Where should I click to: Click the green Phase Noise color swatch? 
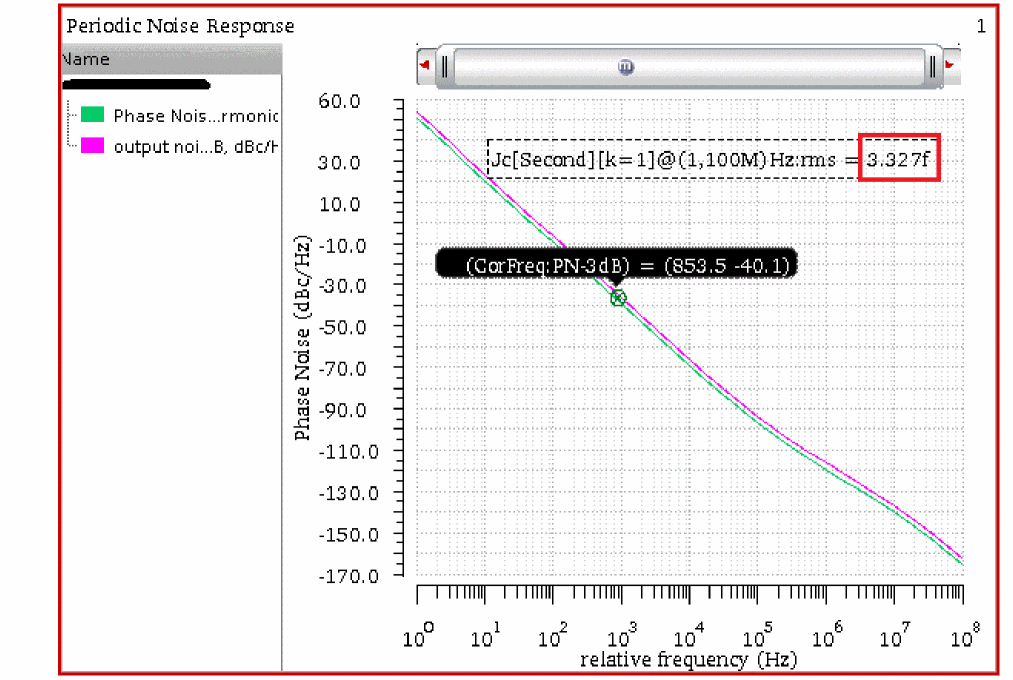click(93, 116)
